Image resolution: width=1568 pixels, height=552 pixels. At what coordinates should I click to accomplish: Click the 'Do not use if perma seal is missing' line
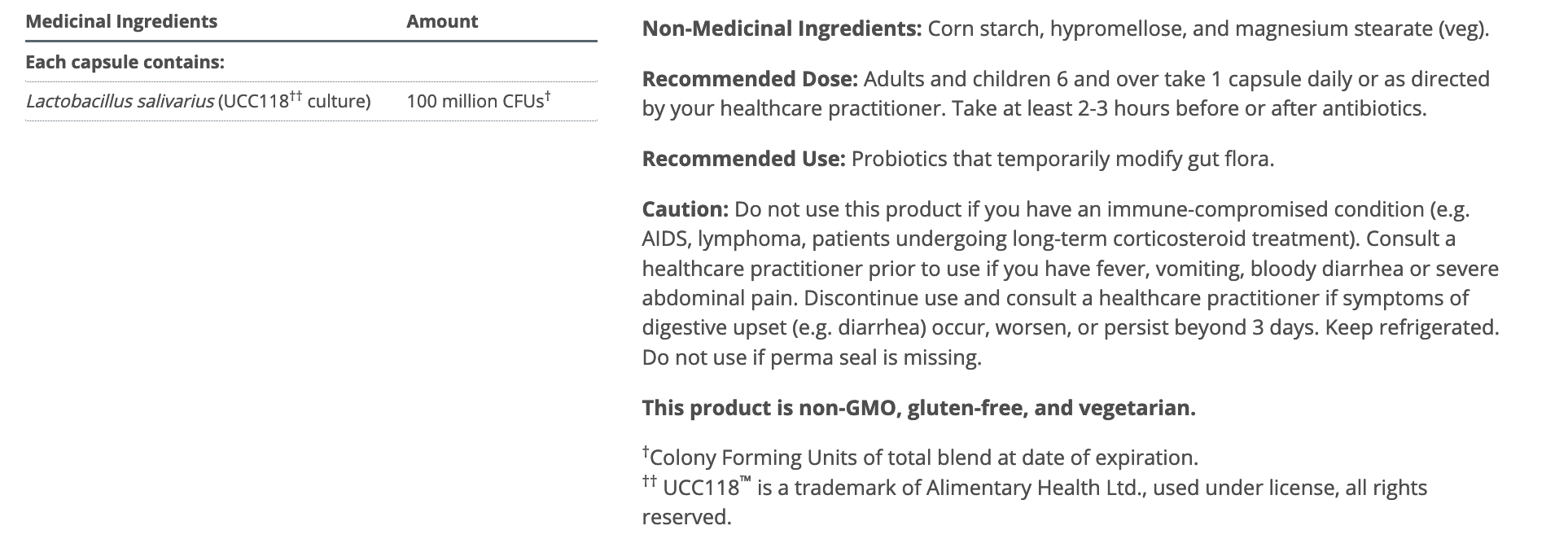812,357
